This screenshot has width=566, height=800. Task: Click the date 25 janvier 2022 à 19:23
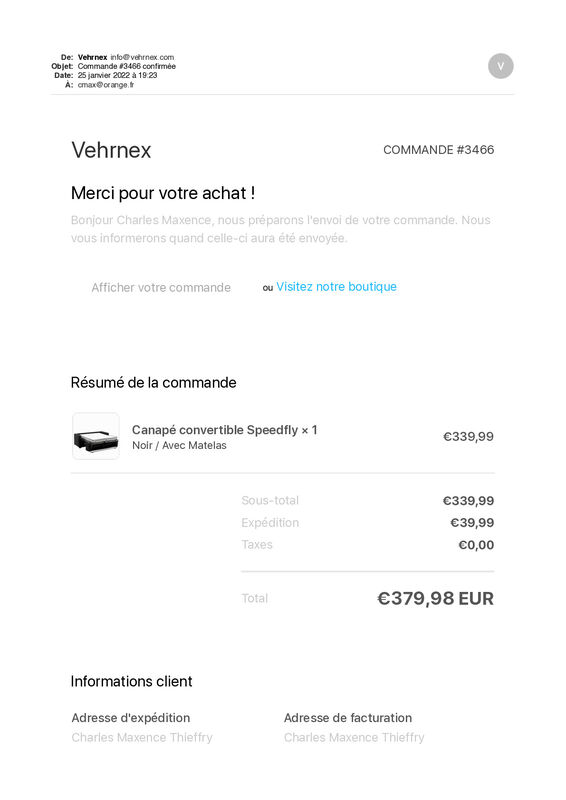pos(117,76)
